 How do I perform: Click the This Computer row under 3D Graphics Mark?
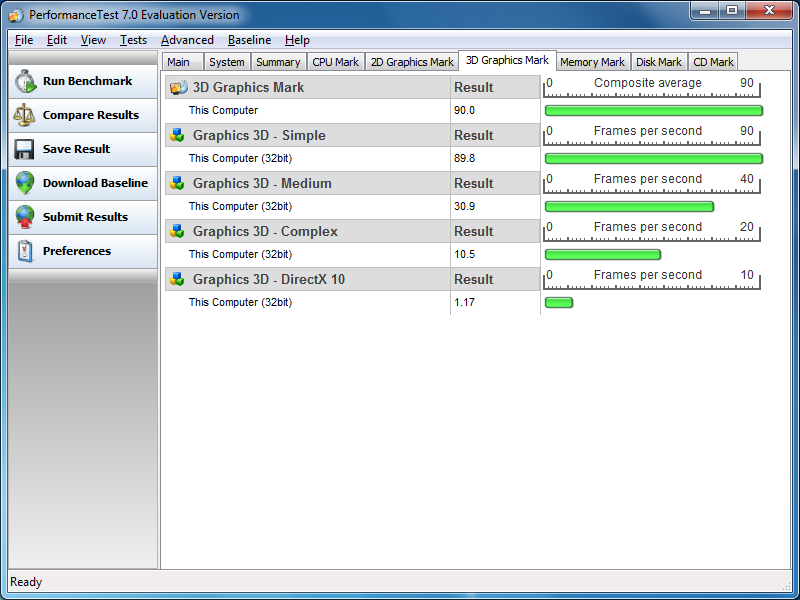point(223,111)
